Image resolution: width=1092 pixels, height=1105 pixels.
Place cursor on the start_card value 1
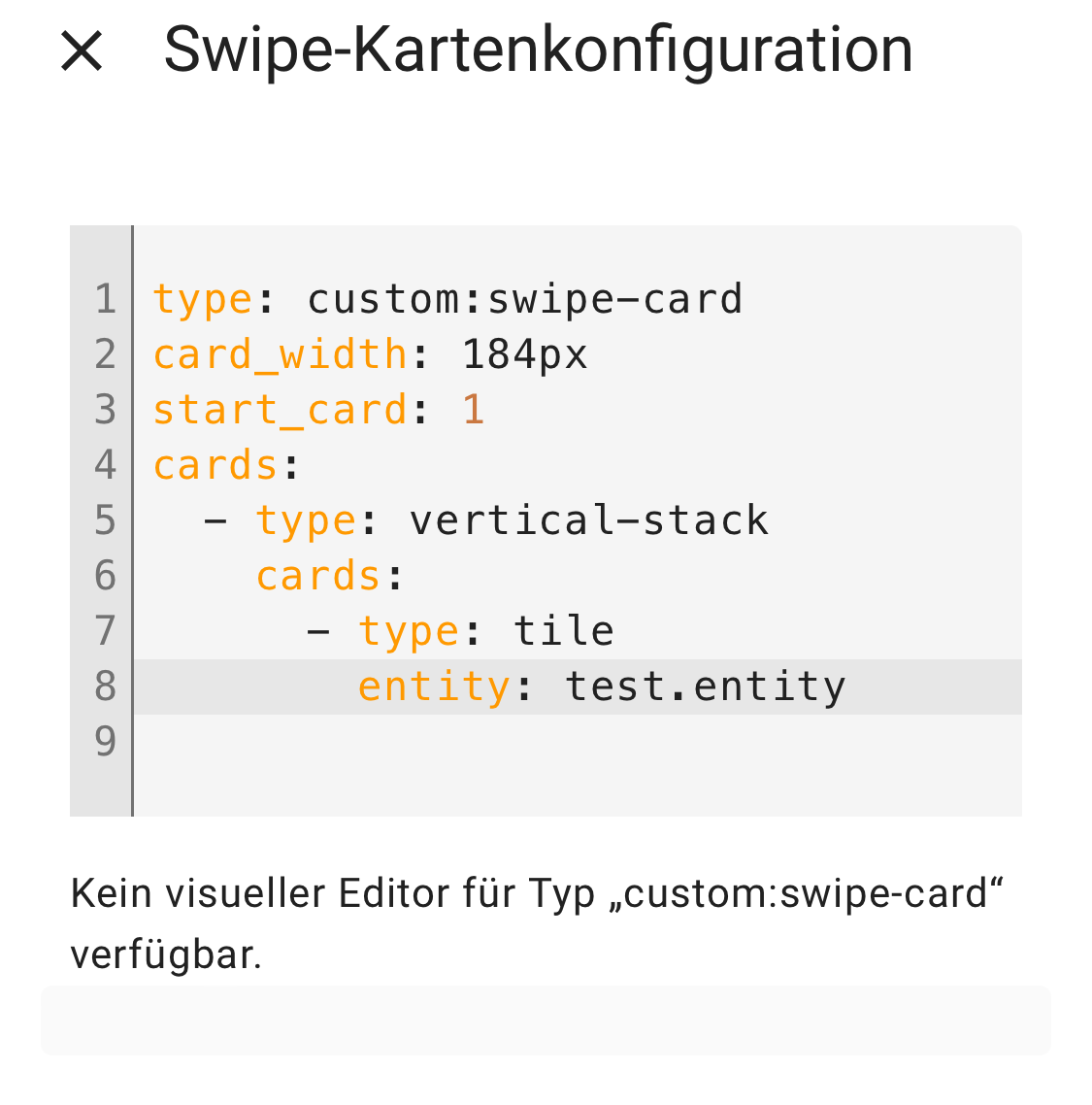click(473, 409)
